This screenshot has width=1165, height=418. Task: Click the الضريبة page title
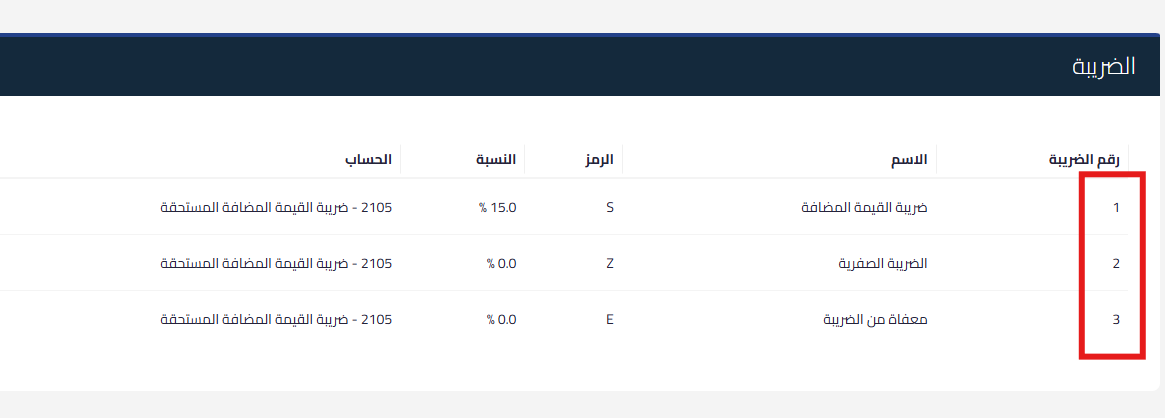[1103, 66]
